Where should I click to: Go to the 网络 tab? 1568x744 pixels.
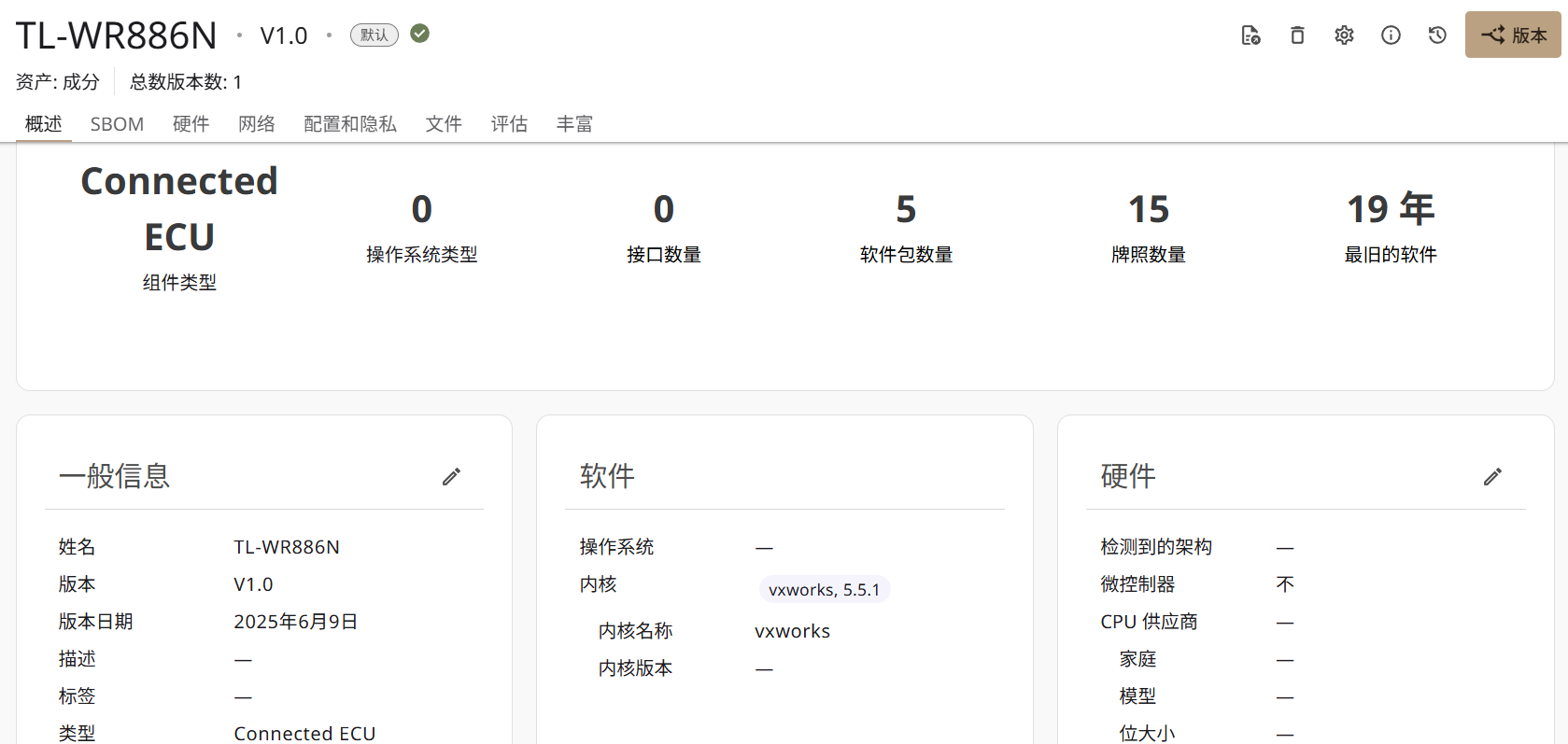pyautogui.click(x=256, y=124)
